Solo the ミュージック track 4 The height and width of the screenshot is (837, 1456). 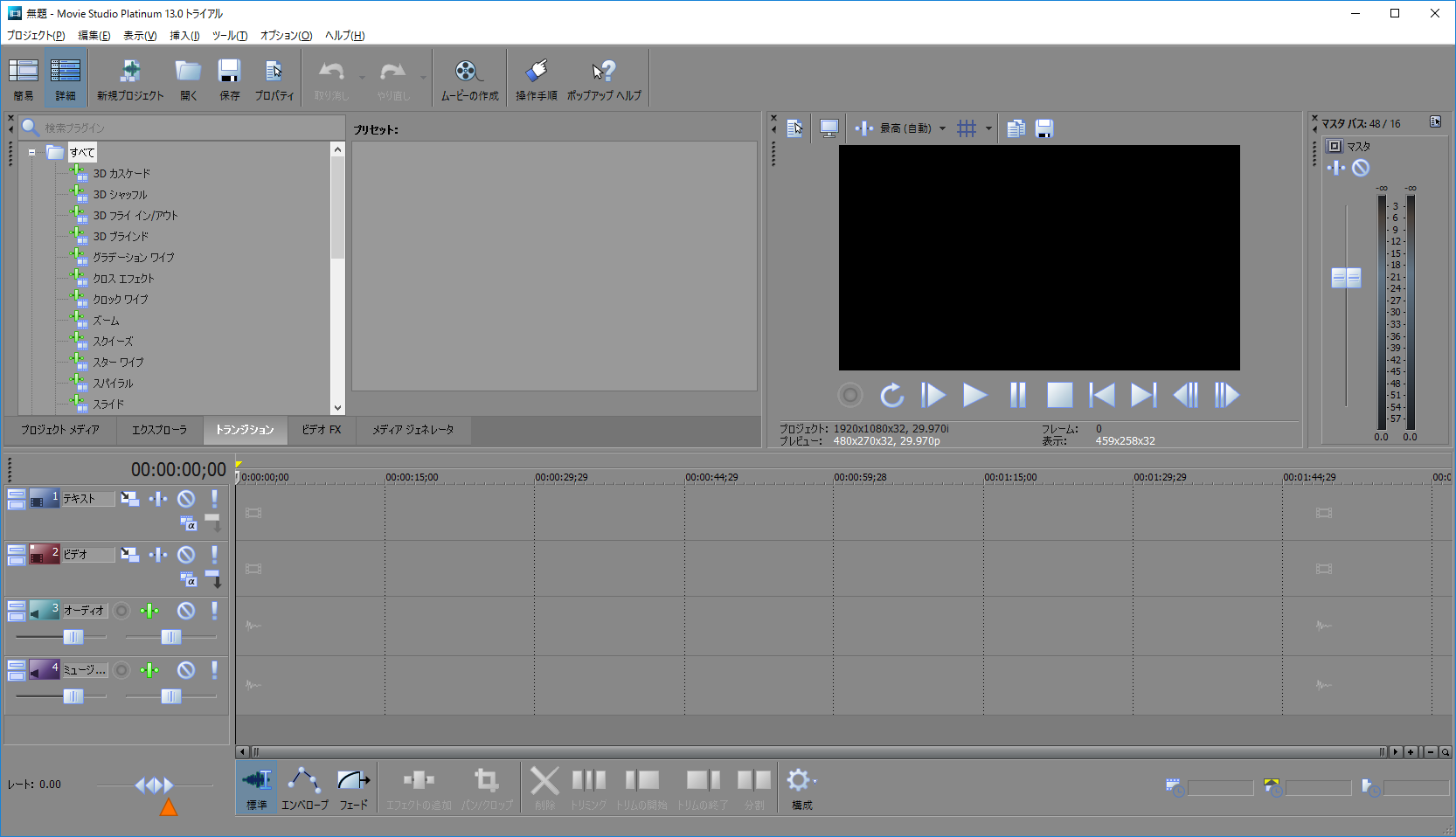coord(214,670)
